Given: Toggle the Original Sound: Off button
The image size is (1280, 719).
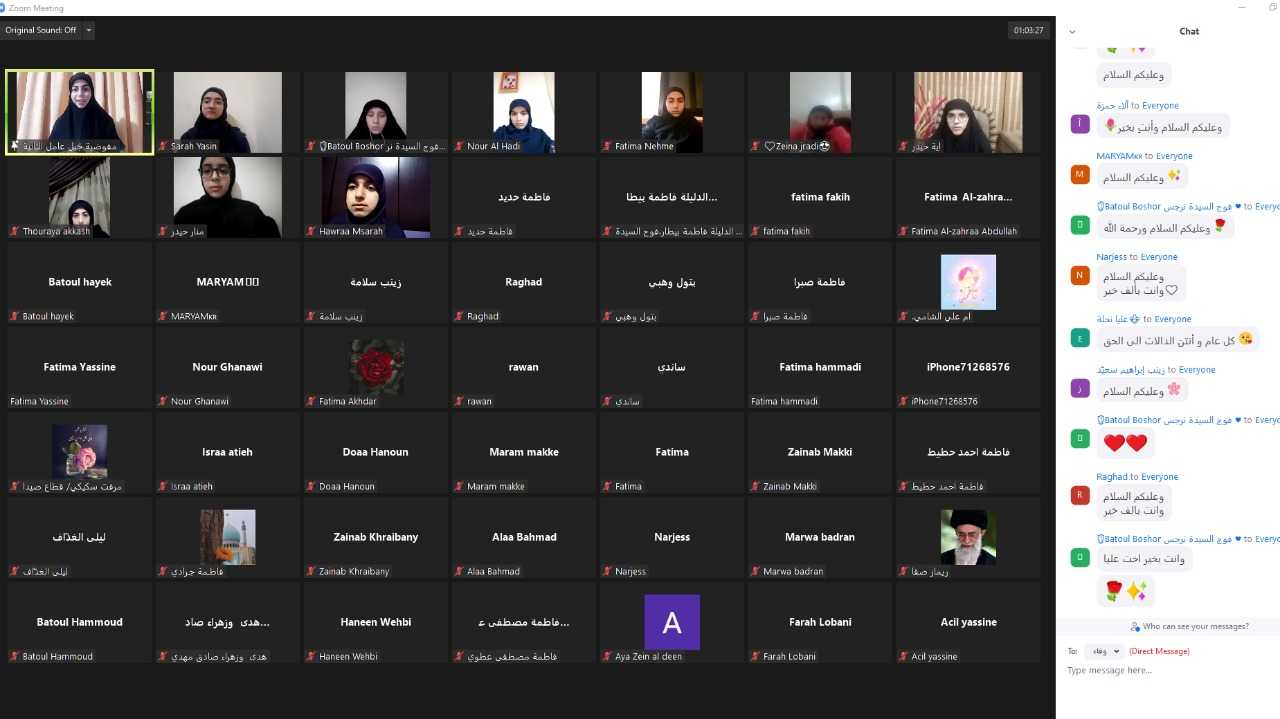Looking at the screenshot, I should pyautogui.click(x=41, y=30).
